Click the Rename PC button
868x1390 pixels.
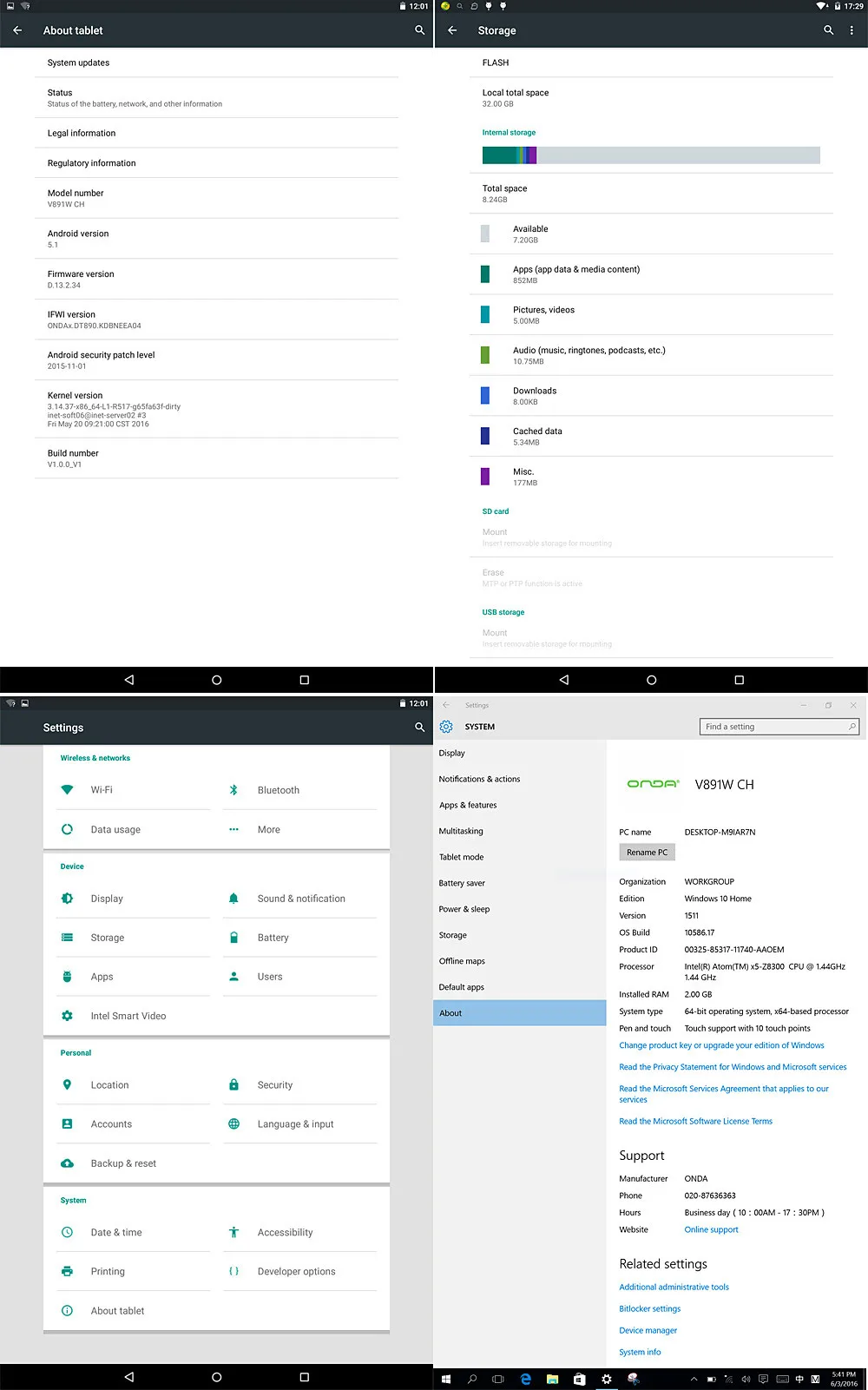pos(648,853)
